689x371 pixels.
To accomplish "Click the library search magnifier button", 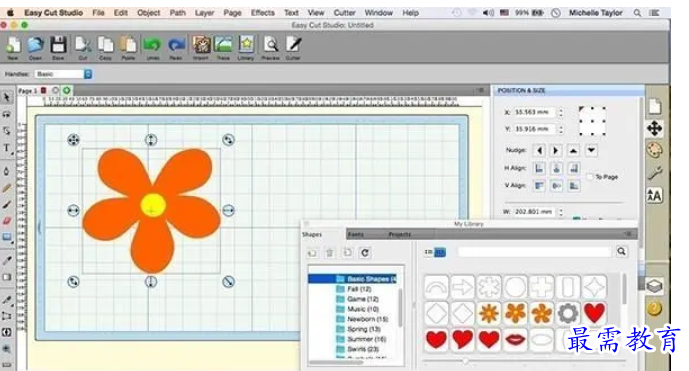I will click(x=621, y=251).
